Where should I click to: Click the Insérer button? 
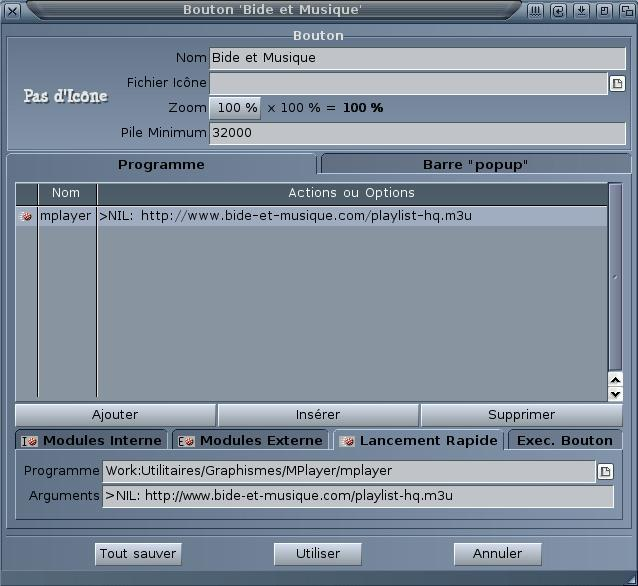click(x=318, y=415)
